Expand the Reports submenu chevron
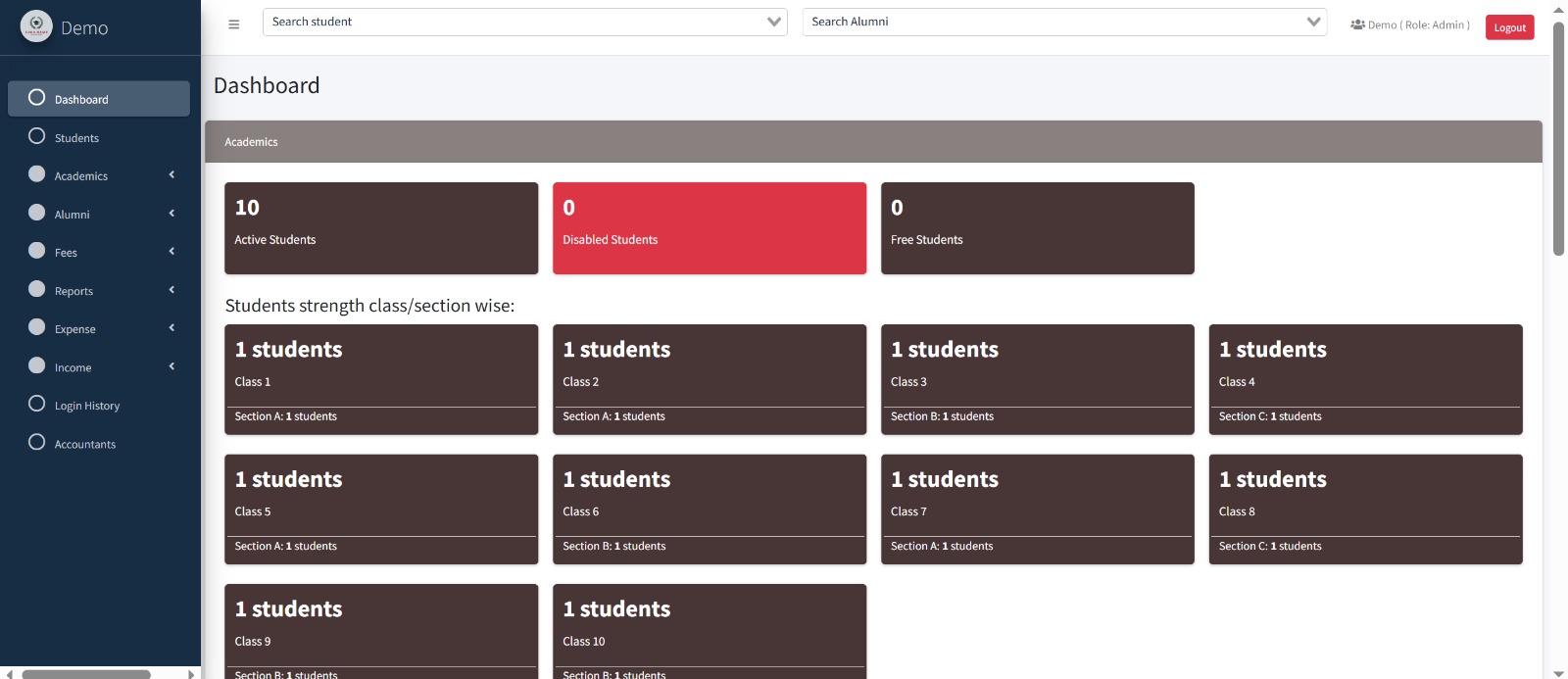1568x679 pixels. (x=171, y=290)
